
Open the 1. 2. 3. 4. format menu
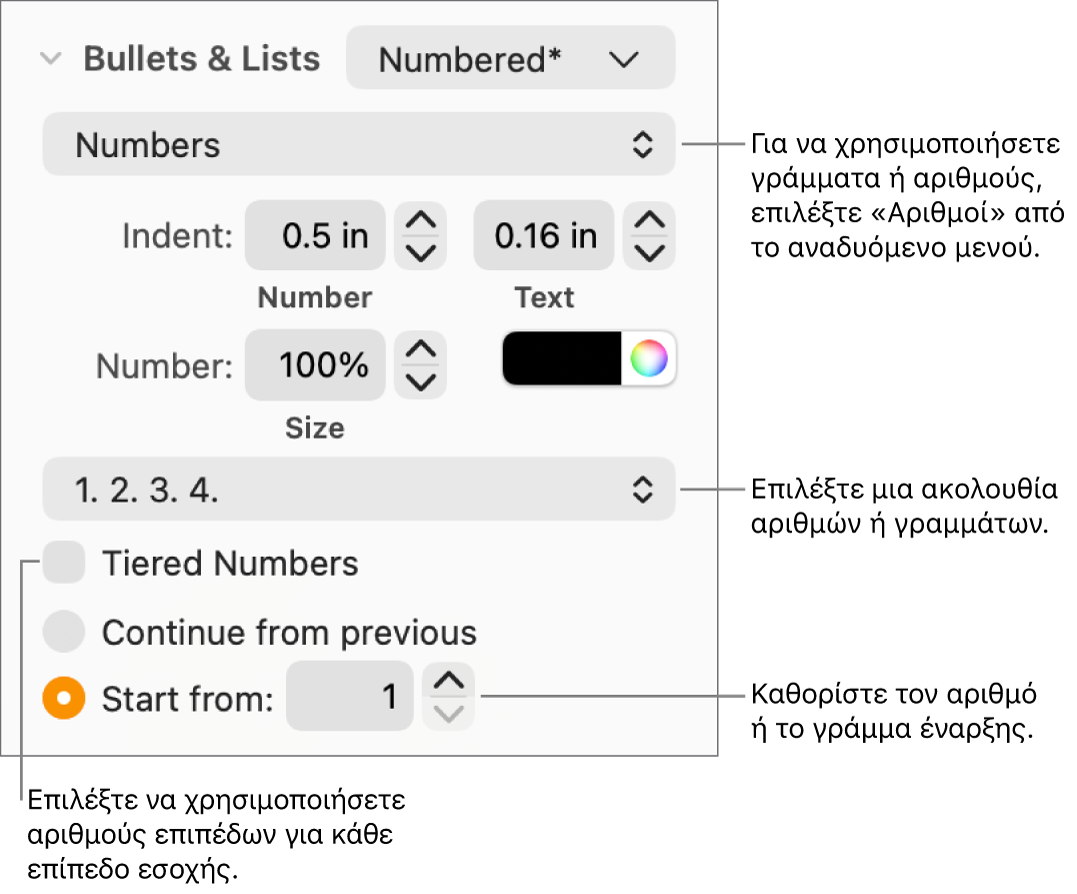point(358,490)
